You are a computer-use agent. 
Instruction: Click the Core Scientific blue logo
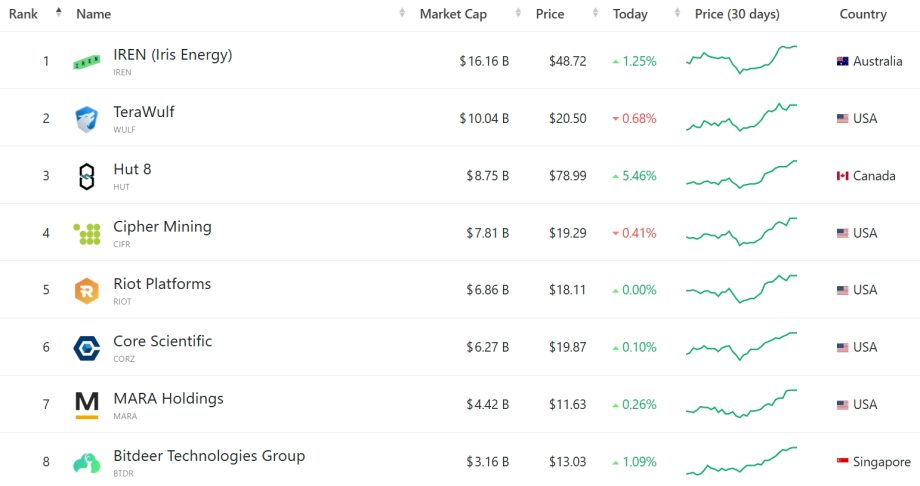point(87,348)
